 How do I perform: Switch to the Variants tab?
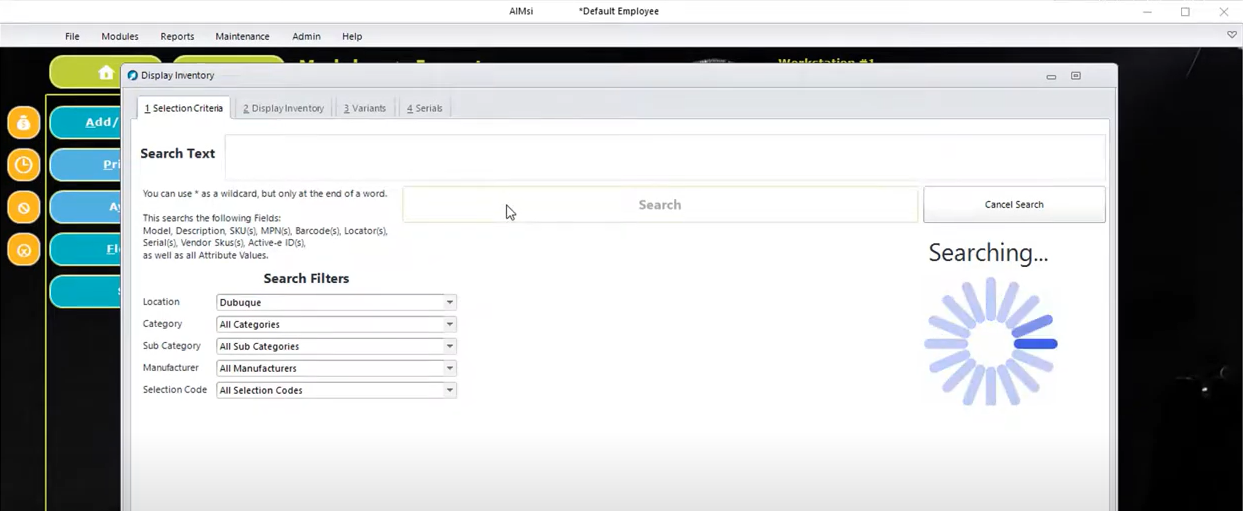(365, 108)
